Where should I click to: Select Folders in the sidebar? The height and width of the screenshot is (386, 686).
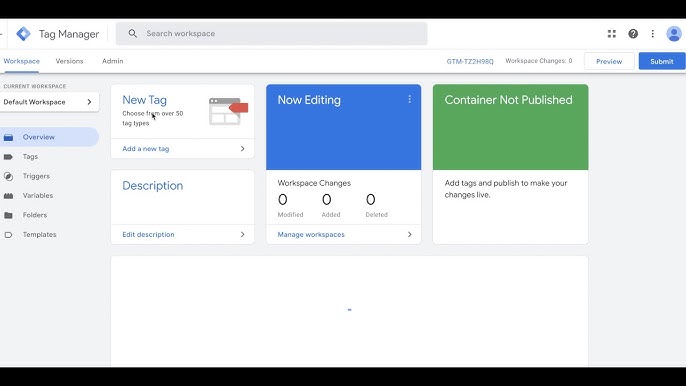click(35, 215)
